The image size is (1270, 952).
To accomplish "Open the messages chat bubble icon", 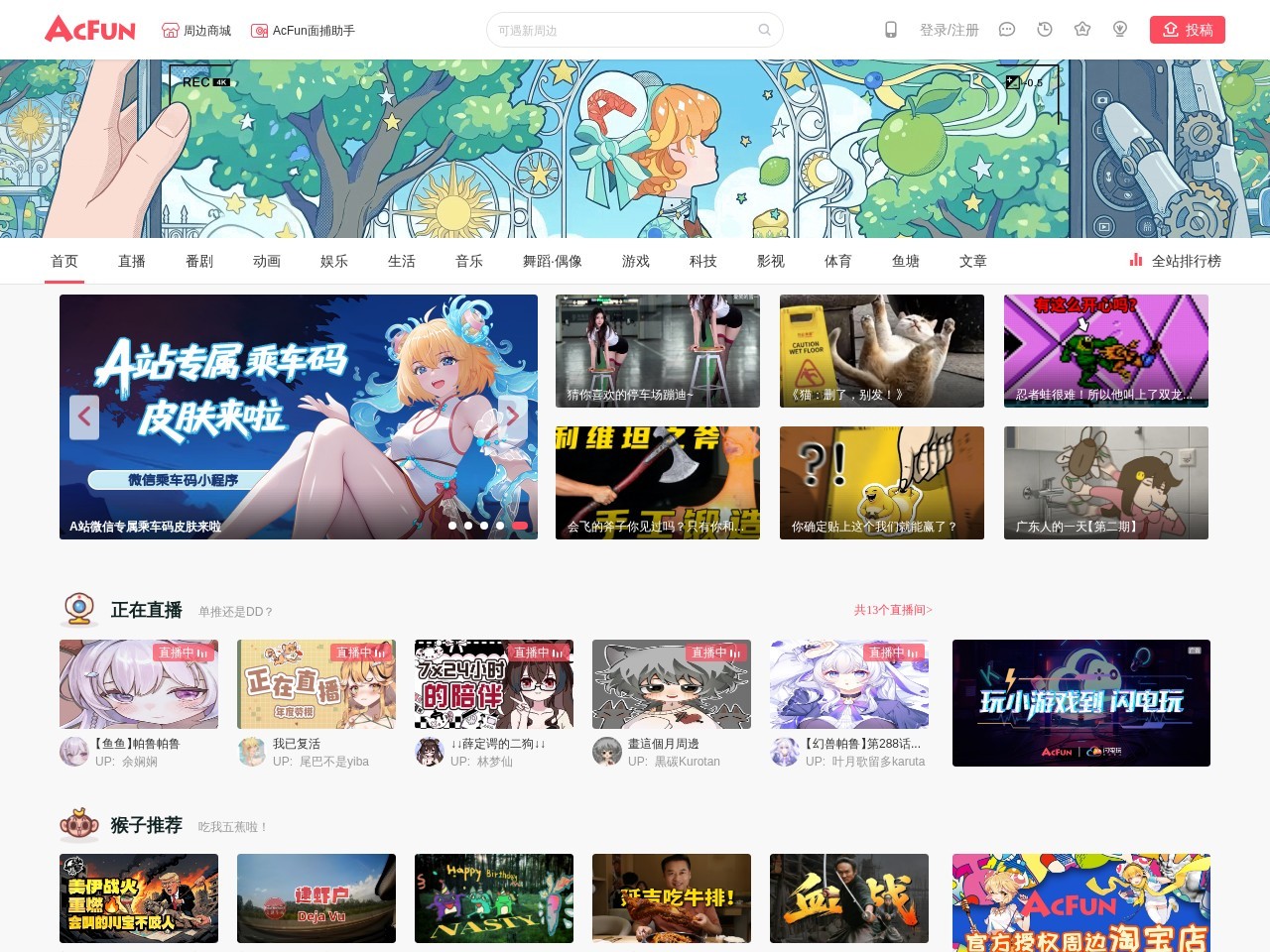I will (x=1007, y=30).
